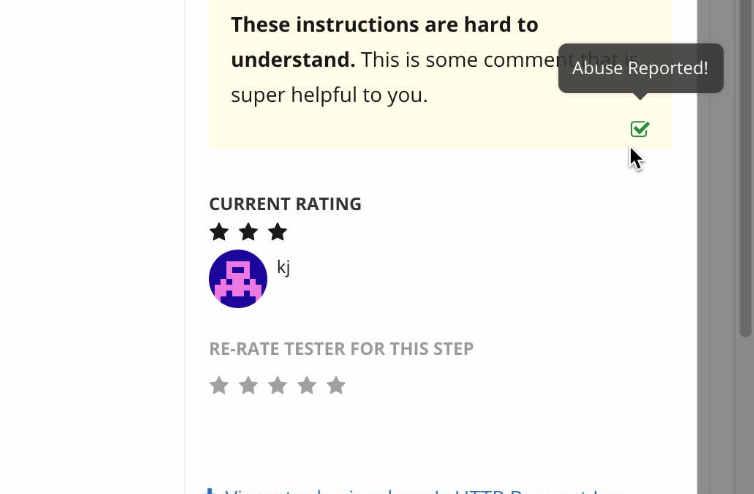The height and width of the screenshot is (494, 754).
Task: Rate tester two stars in re-rate row
Action: coord(249,385)
